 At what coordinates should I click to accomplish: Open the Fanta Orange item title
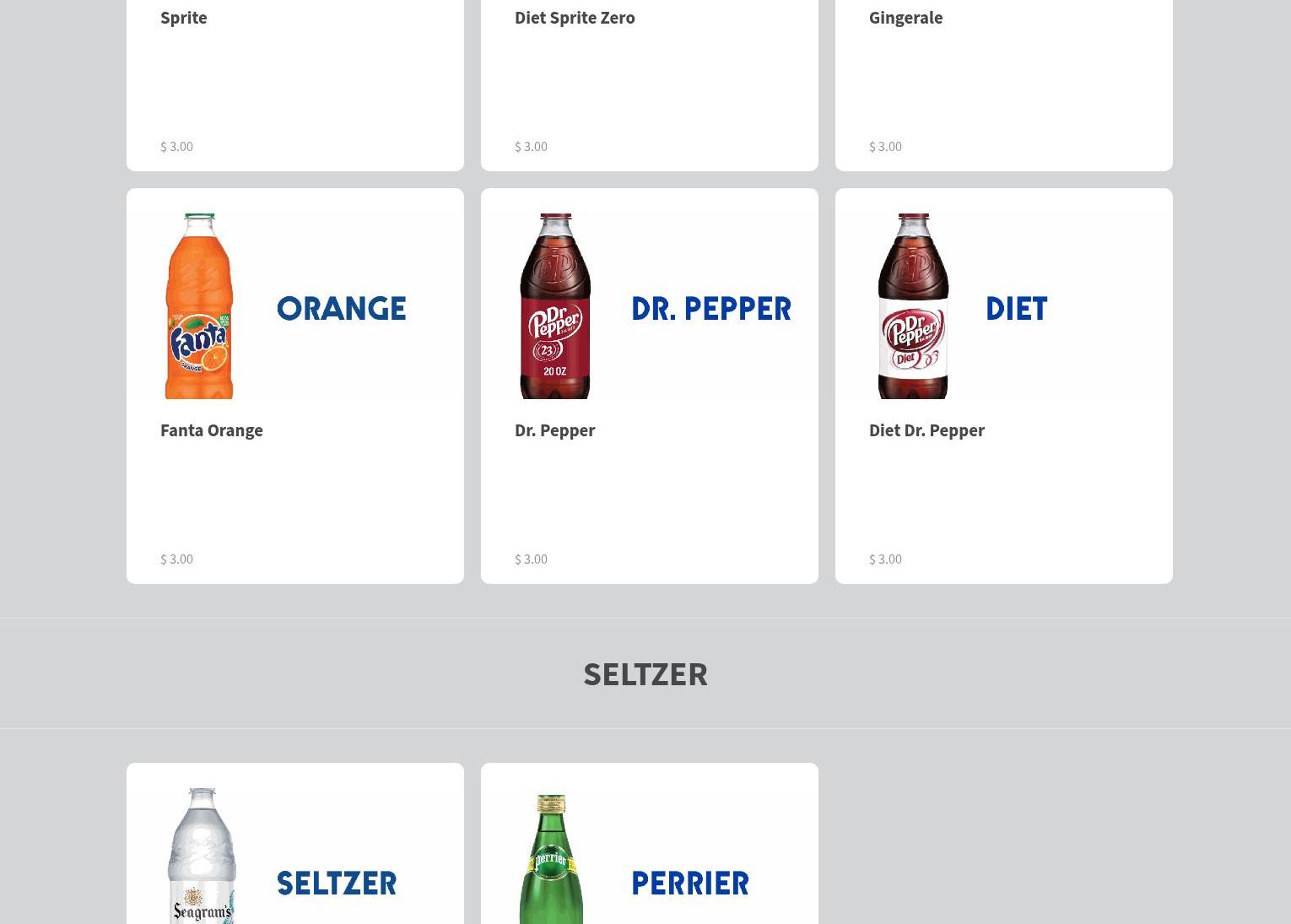(212, 430)
